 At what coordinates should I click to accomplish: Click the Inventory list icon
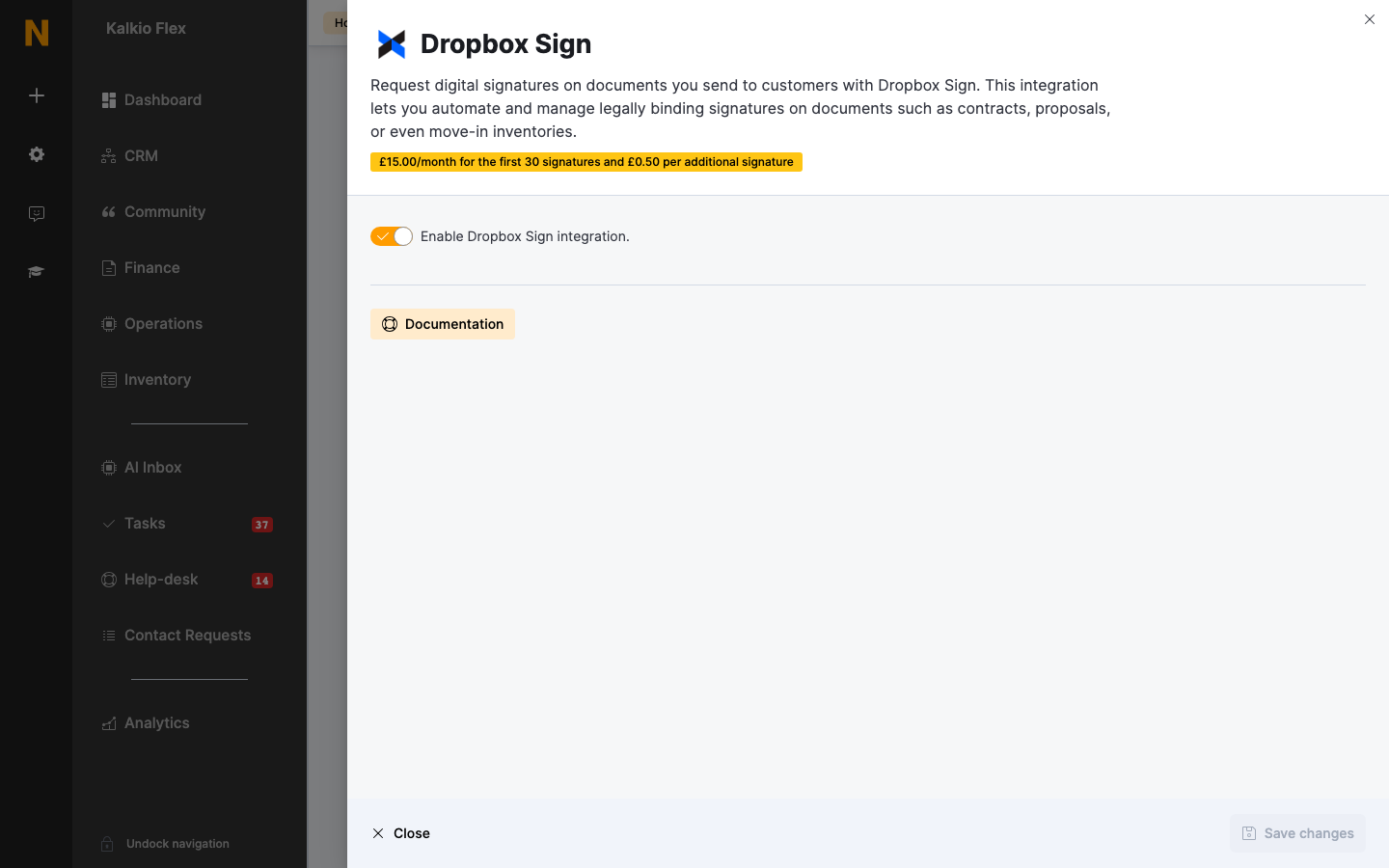[x=109, y=380]
